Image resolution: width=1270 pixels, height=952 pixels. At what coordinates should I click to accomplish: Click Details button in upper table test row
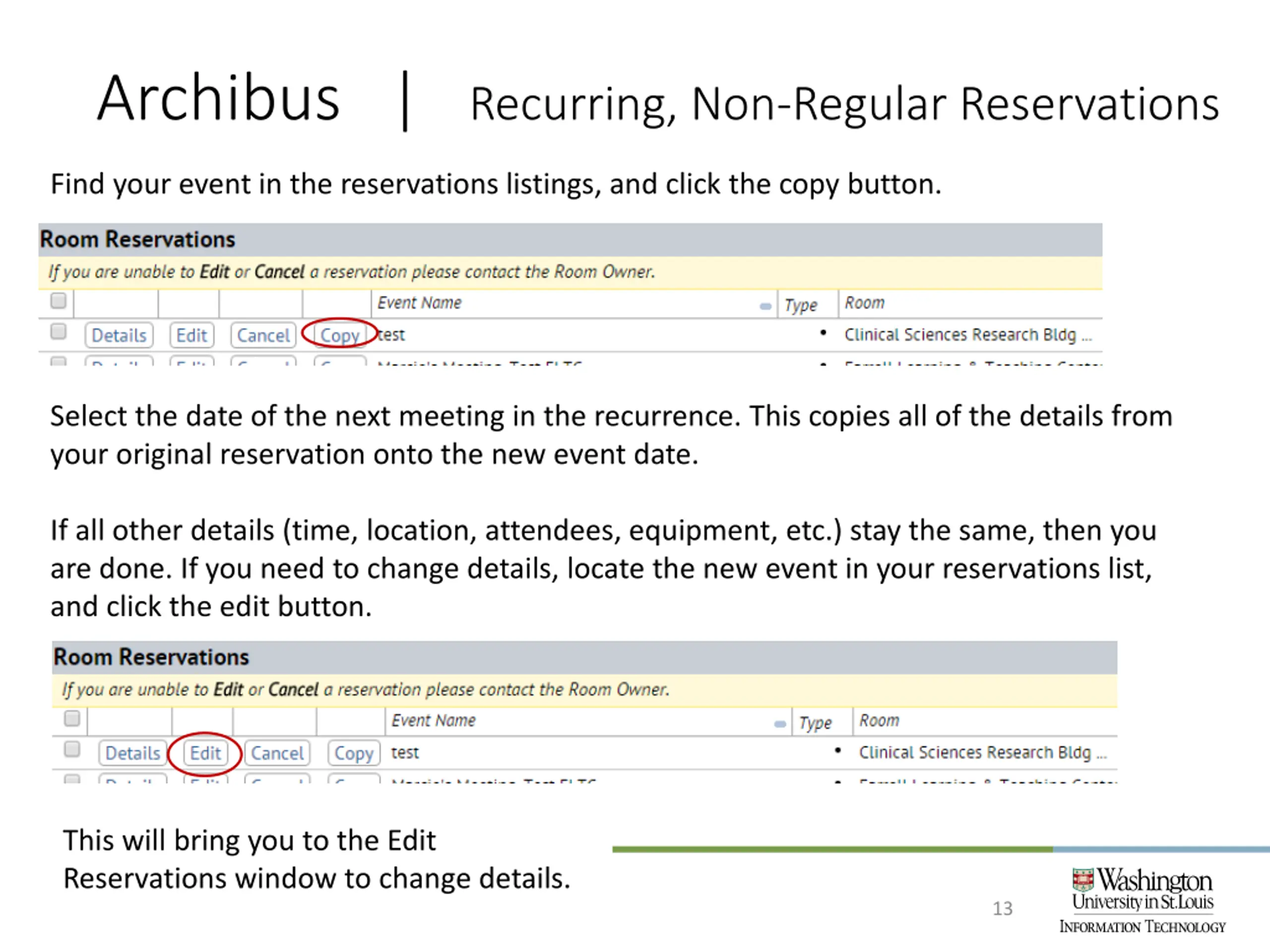pos(119,335)
